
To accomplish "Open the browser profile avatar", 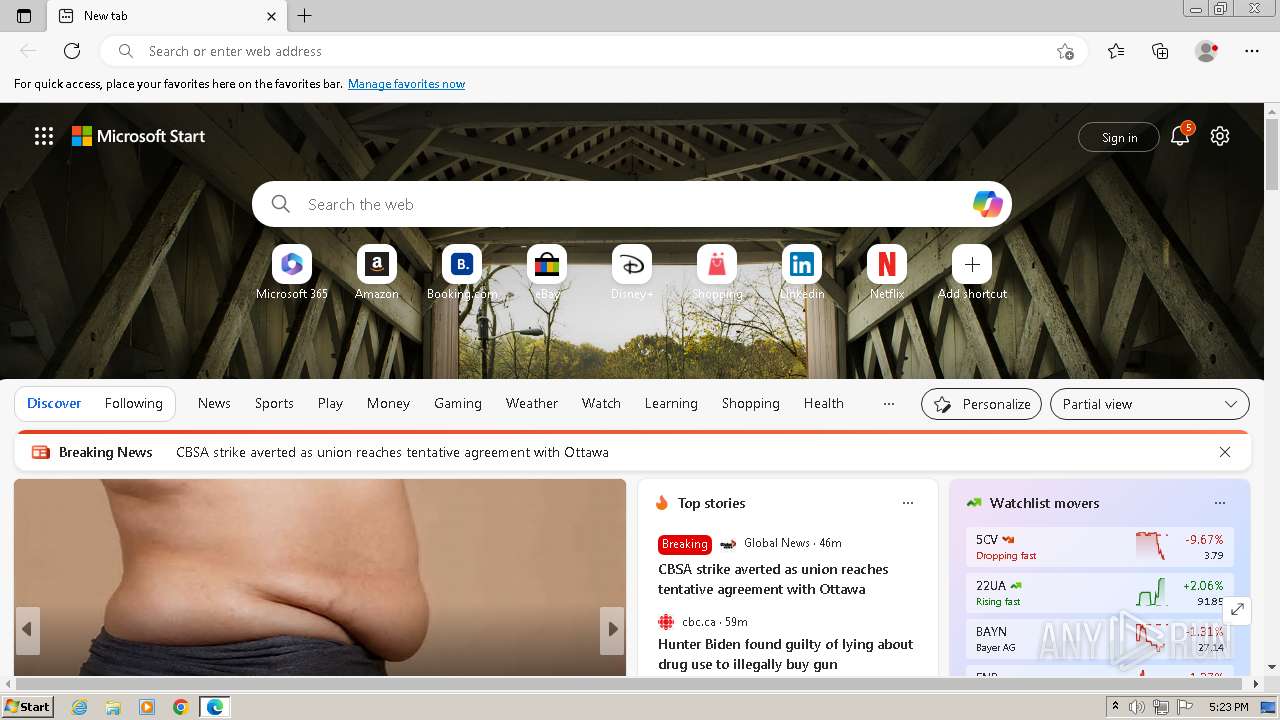I will coord(1206,51).
